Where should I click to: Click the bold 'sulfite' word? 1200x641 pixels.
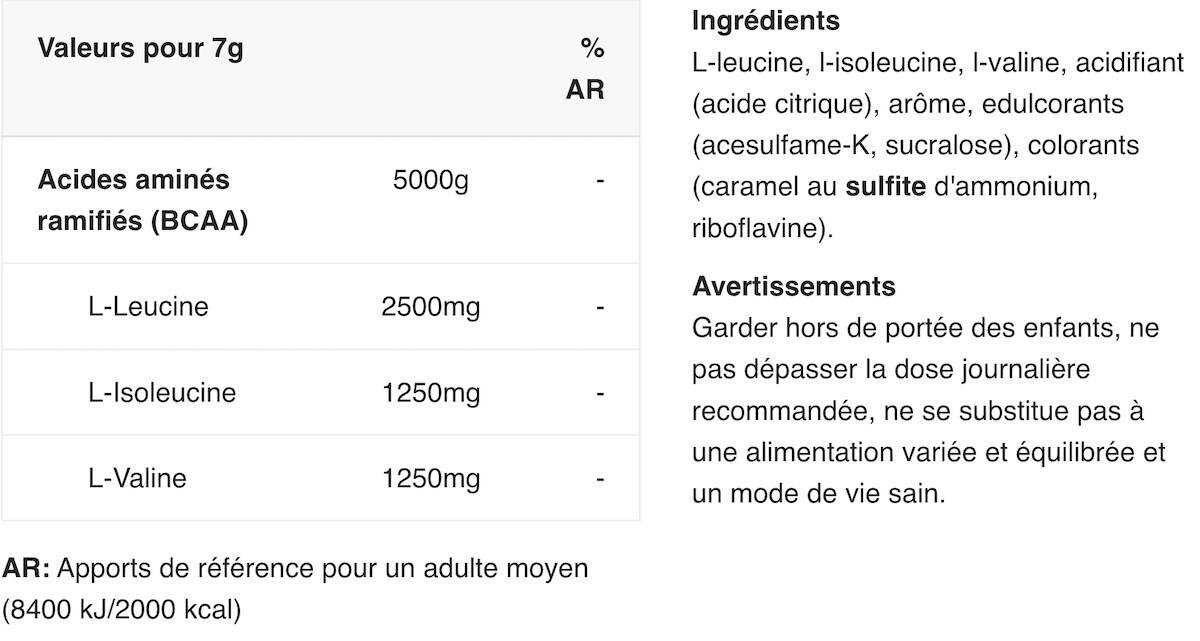click(x=885, y=186)
